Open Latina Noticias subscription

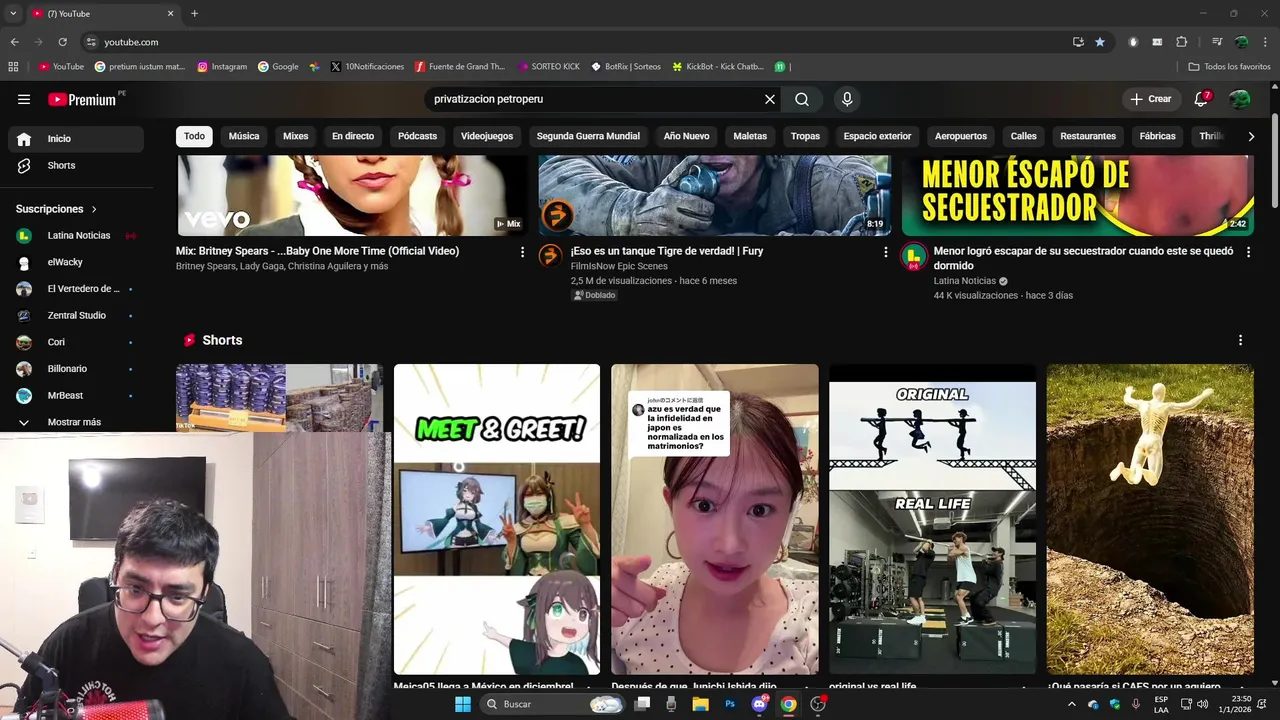[76, 236]
